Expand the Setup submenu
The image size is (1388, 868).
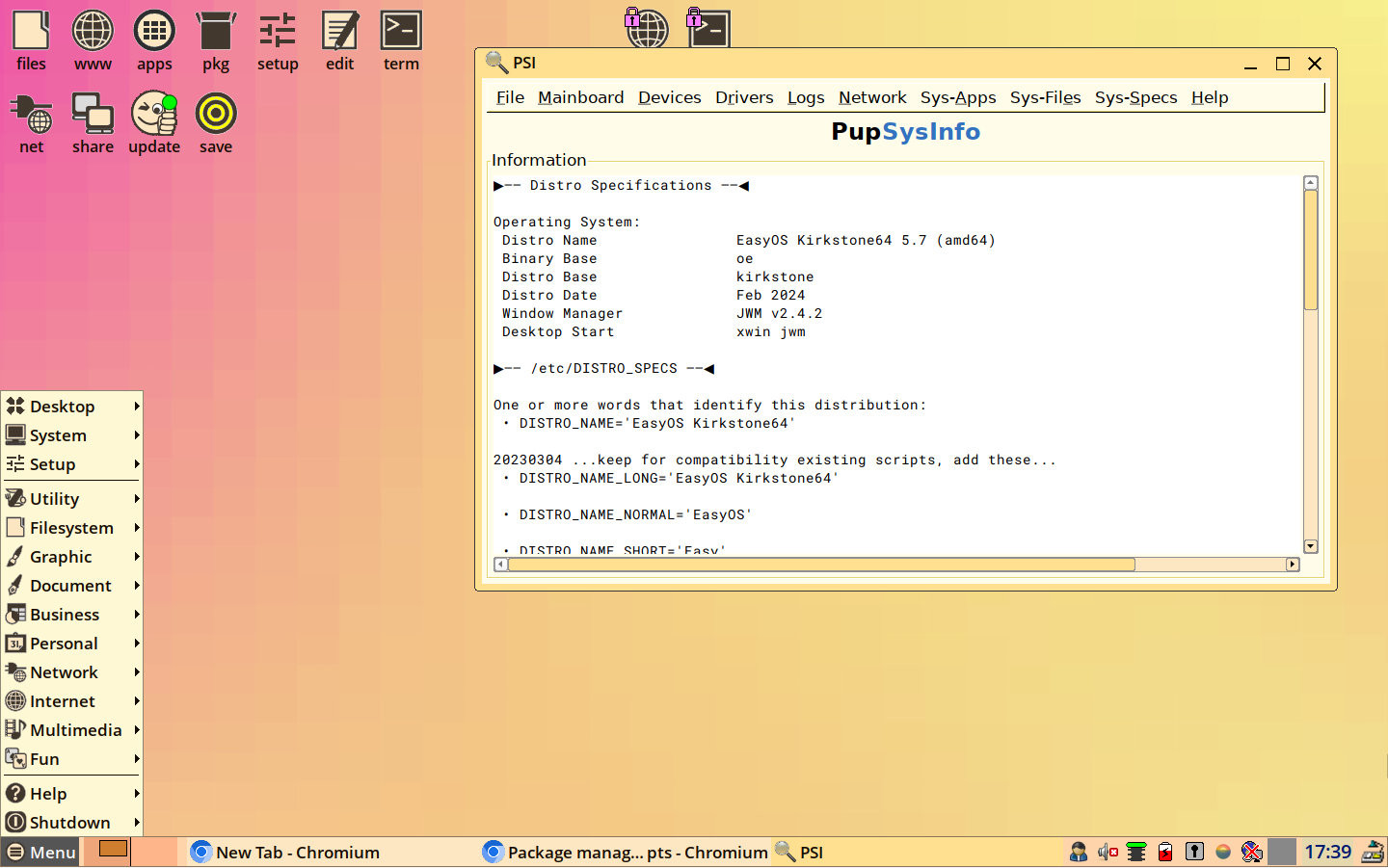tap(72, 464)
